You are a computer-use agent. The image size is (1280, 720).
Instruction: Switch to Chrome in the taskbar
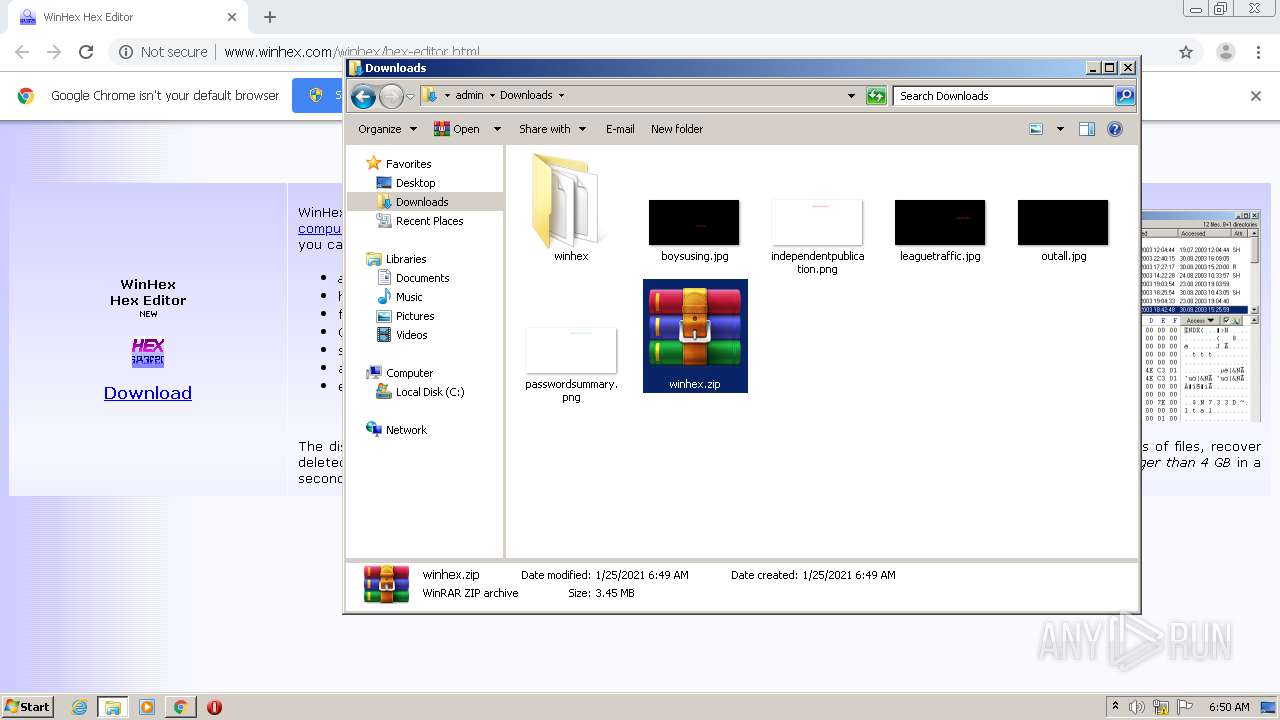pos(180,707)
